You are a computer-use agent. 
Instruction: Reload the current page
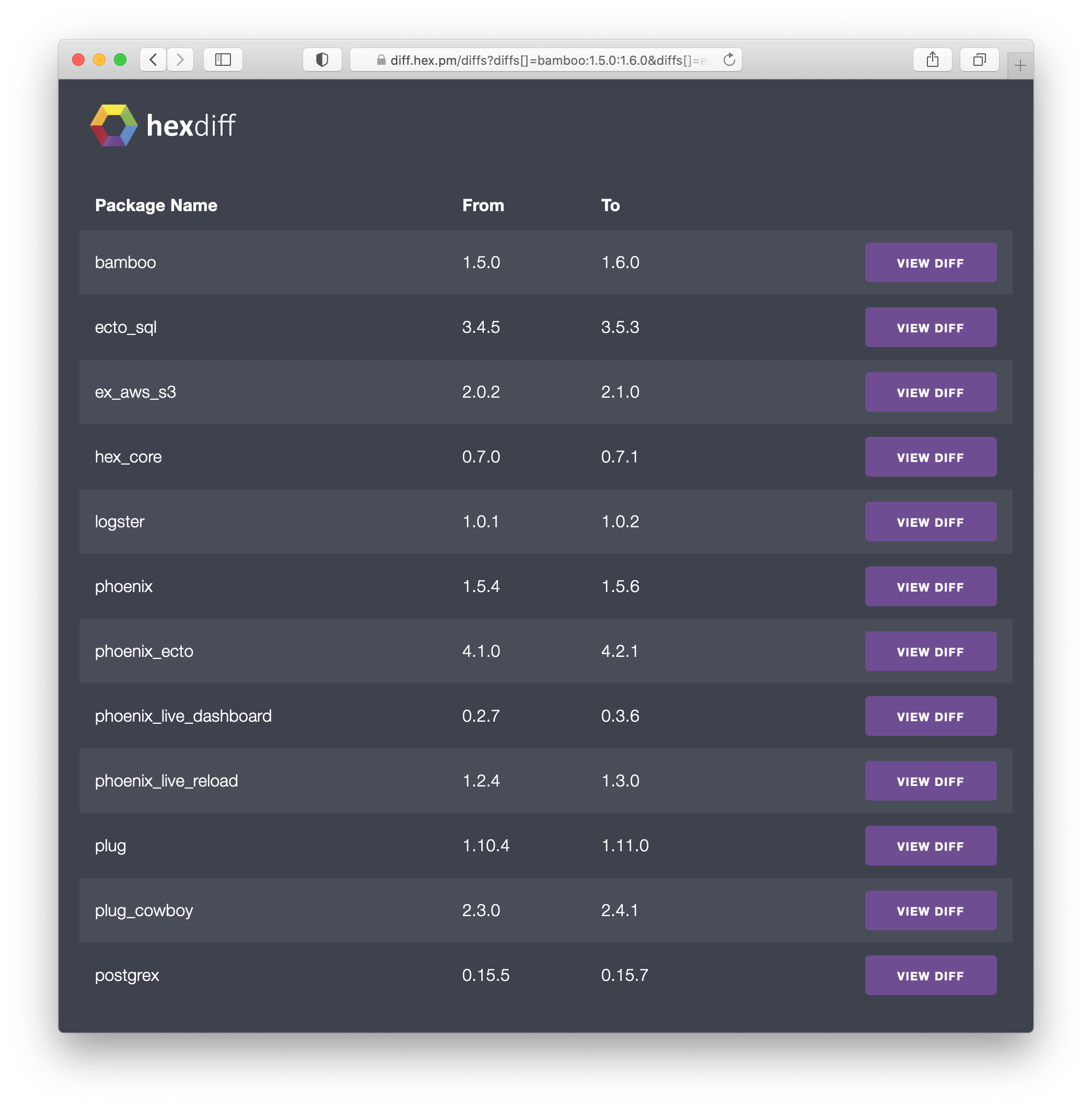728,59
